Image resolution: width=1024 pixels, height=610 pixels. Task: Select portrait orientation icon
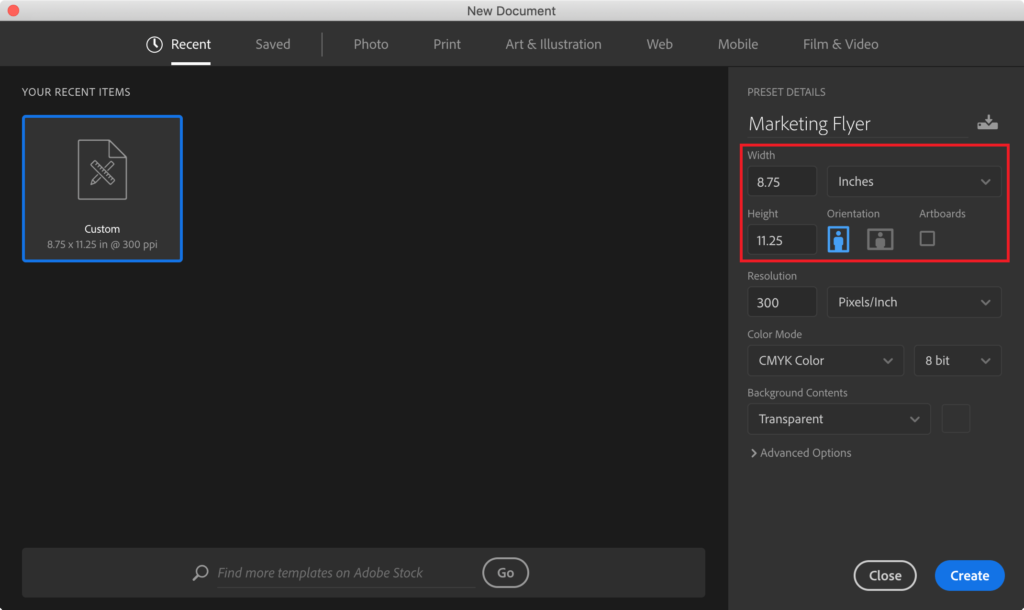[838, 239]
